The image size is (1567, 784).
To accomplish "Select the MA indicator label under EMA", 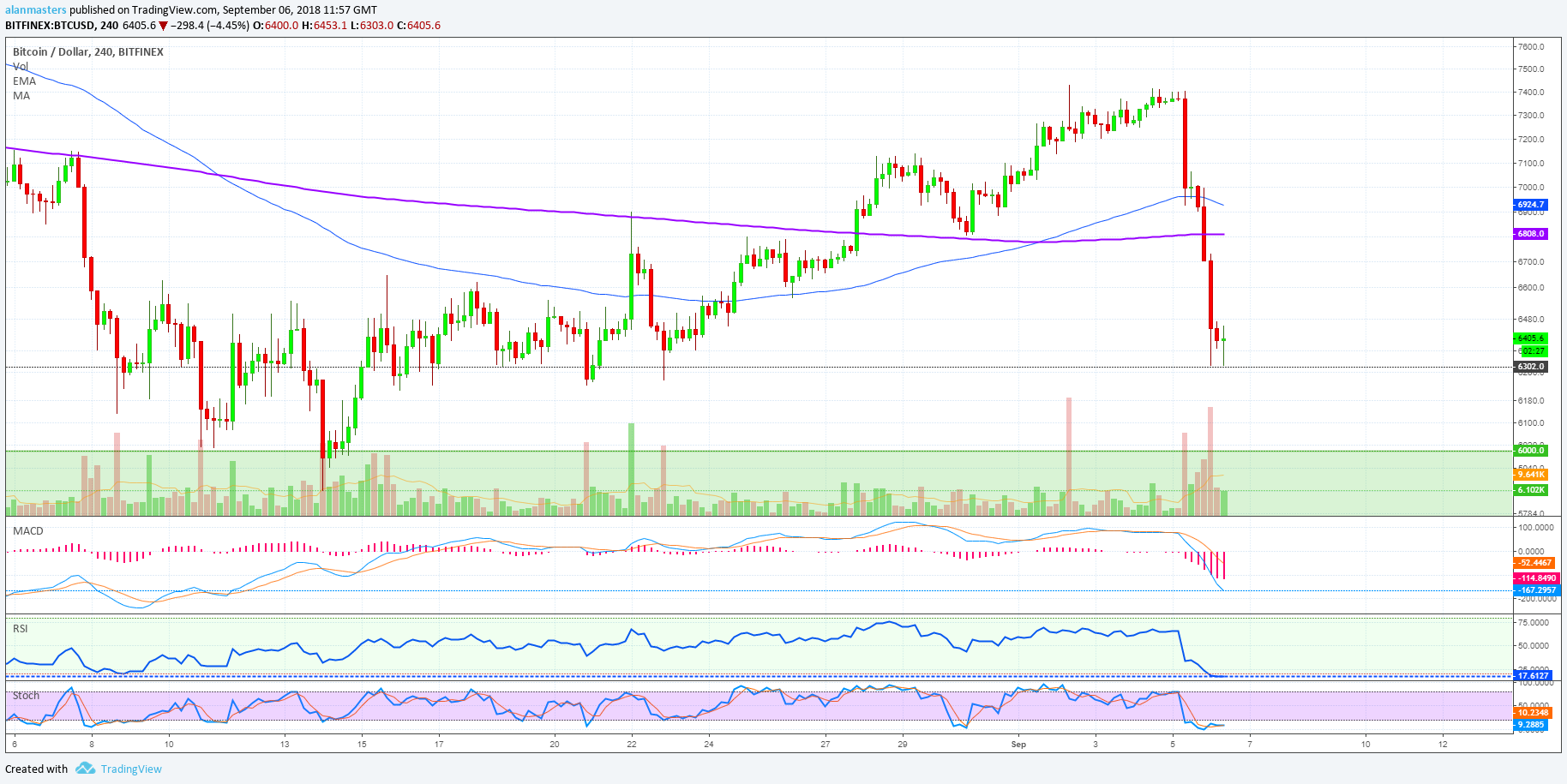I will [x=21, y=95].
